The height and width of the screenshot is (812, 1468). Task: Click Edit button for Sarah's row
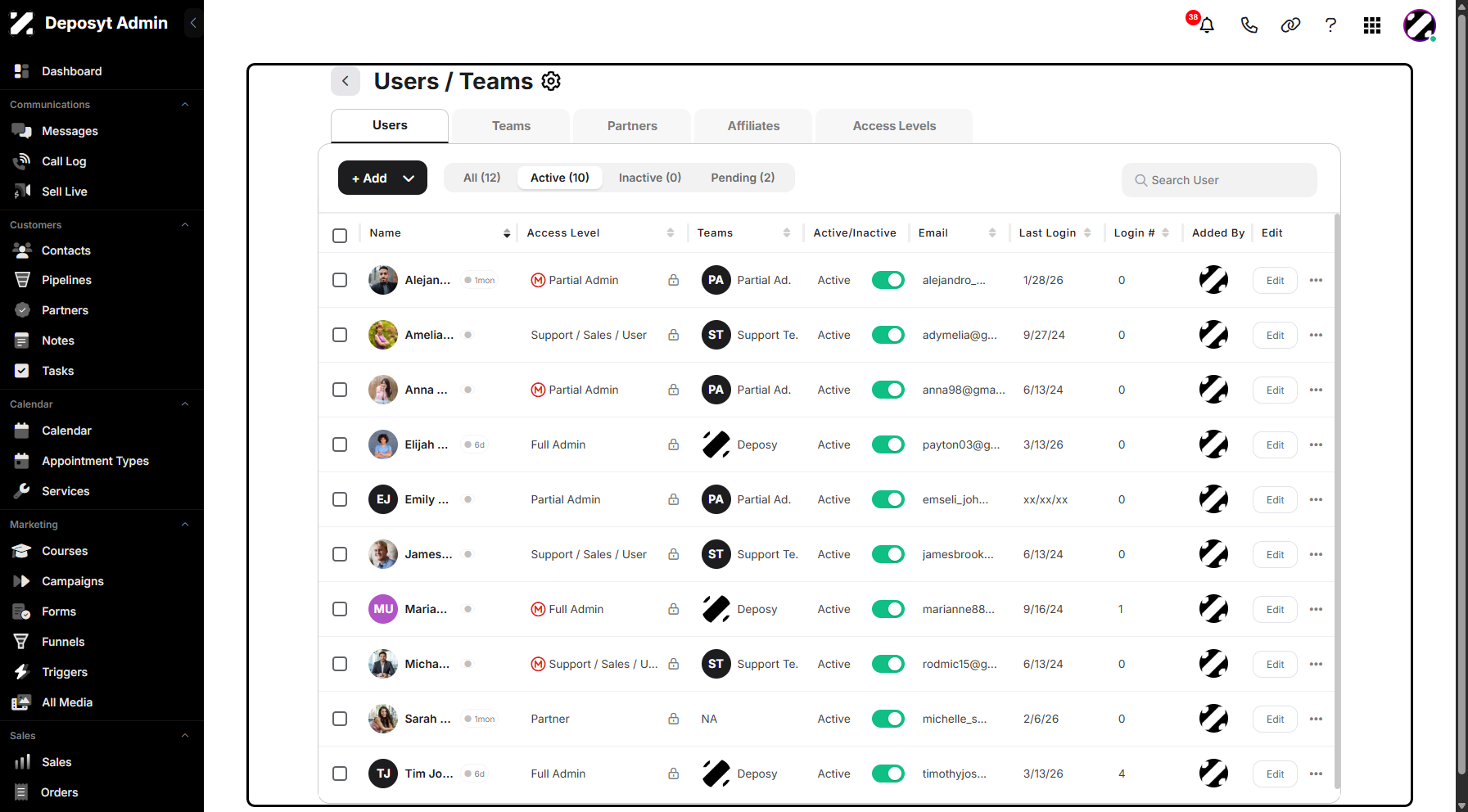1275,719
